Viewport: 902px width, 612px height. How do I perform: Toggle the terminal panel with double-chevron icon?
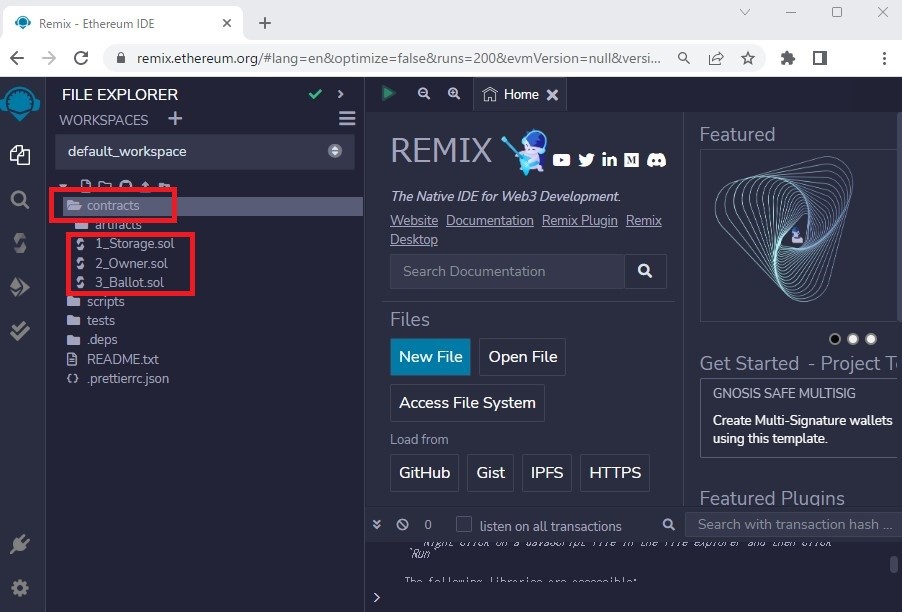(x=377, y=524)
